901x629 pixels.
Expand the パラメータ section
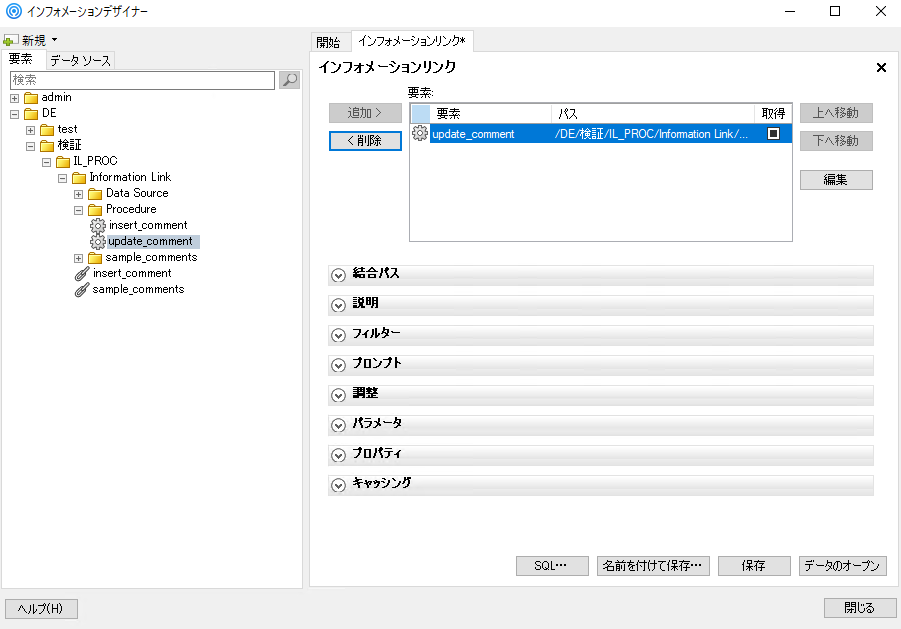pyautogui.click(x=338, y=425)
